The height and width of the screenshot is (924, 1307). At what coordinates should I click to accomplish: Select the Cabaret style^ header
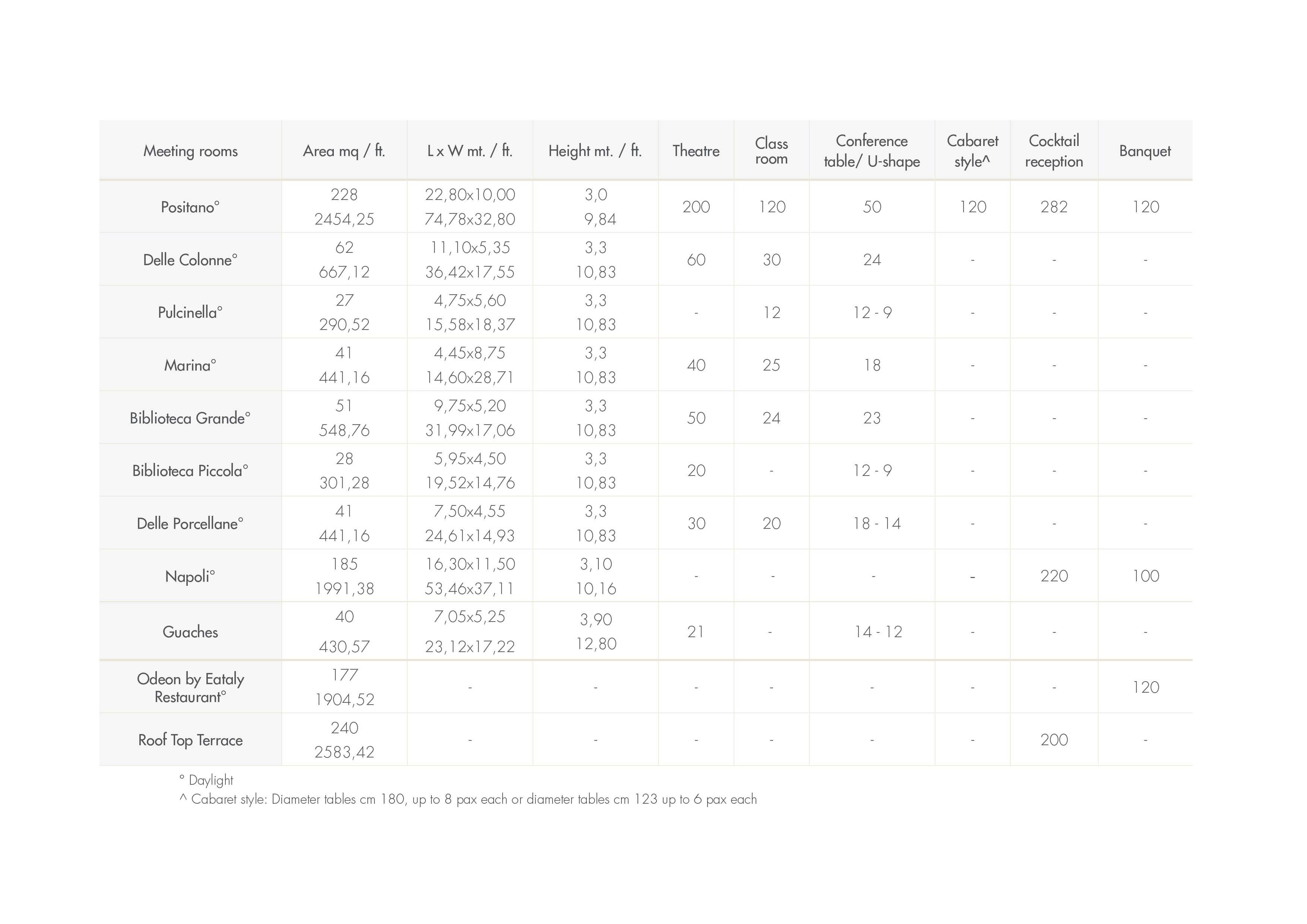972,151
